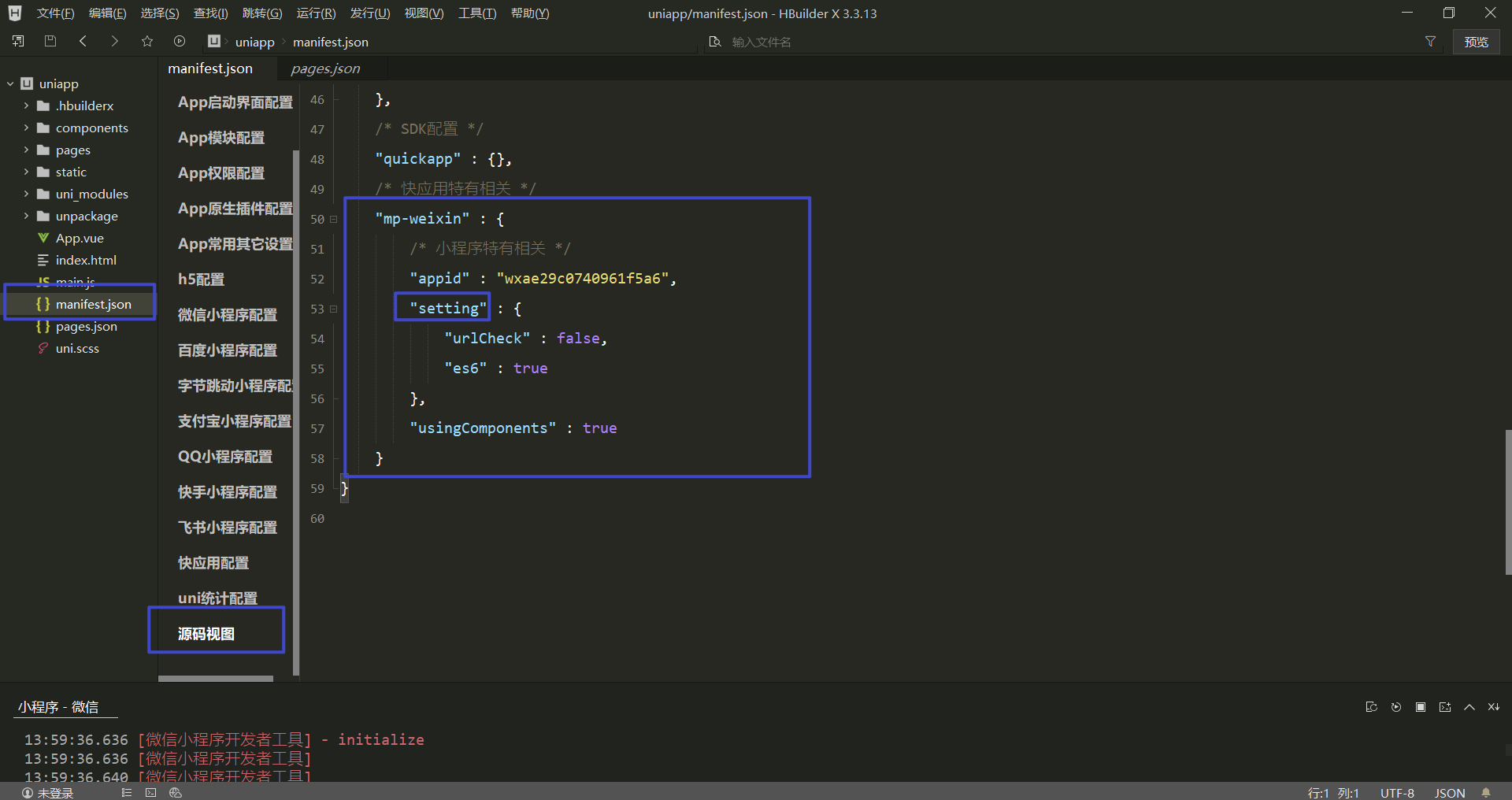Open the 帮助(Y) menu

pyautogui.click(x=530, y=13)
